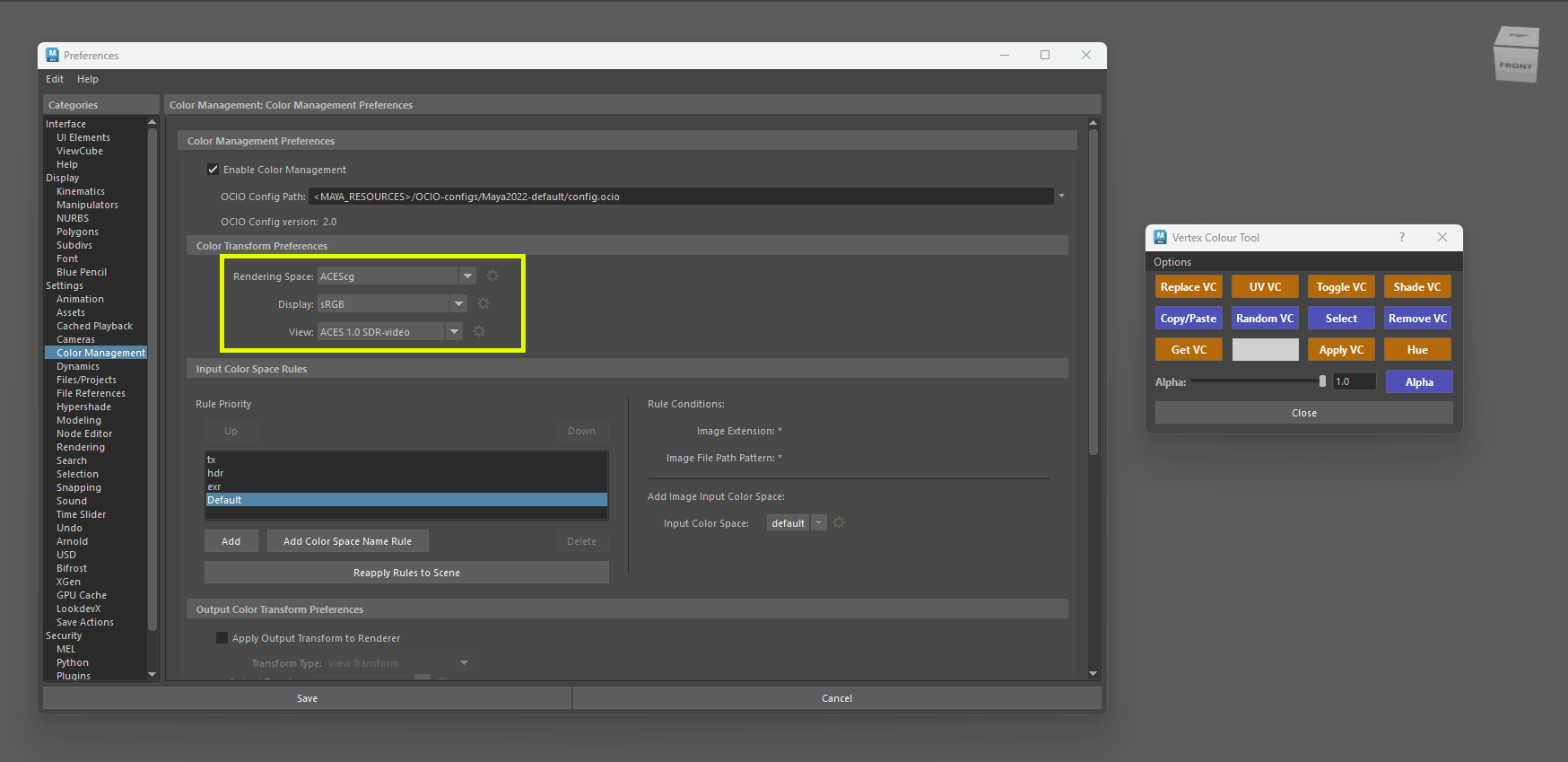Collapse the Color Transform Preferences section header
Screen dimensions: 1568x762
tap(627, 246)
